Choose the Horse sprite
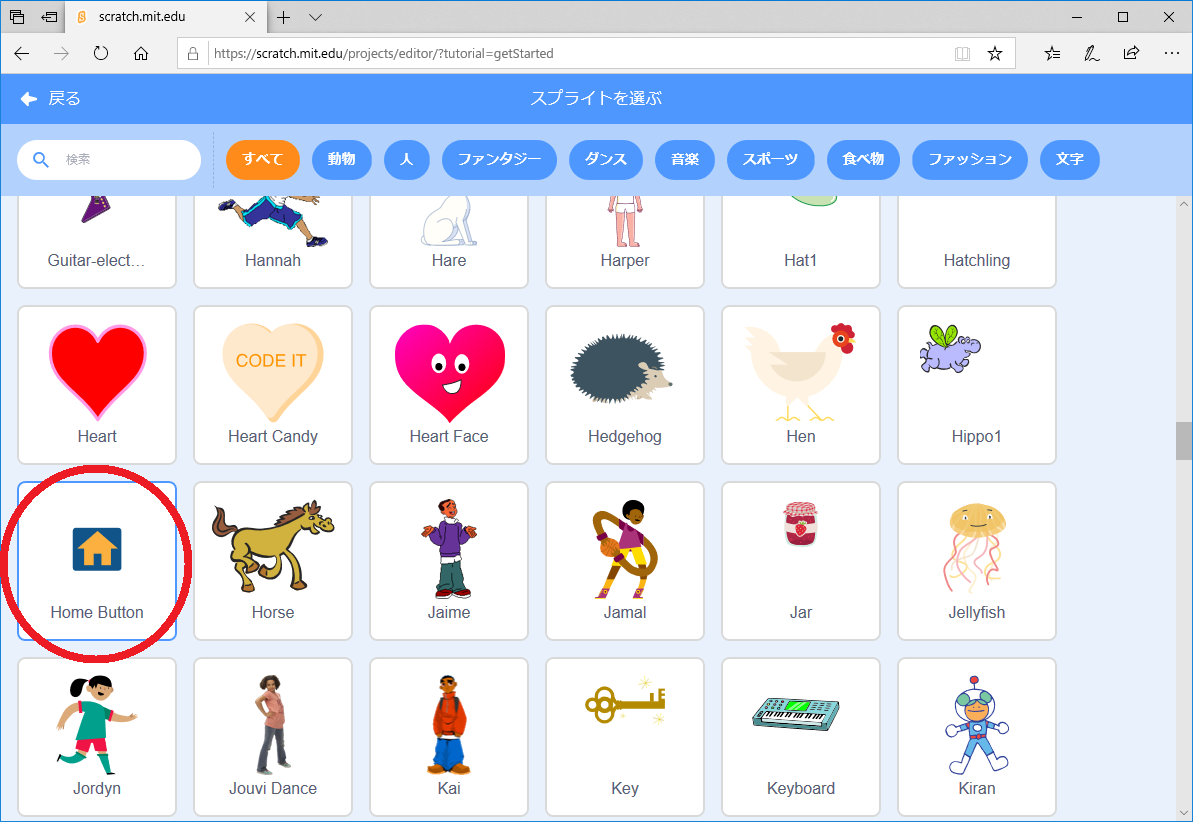1193x822 pixels. [273, 561]
